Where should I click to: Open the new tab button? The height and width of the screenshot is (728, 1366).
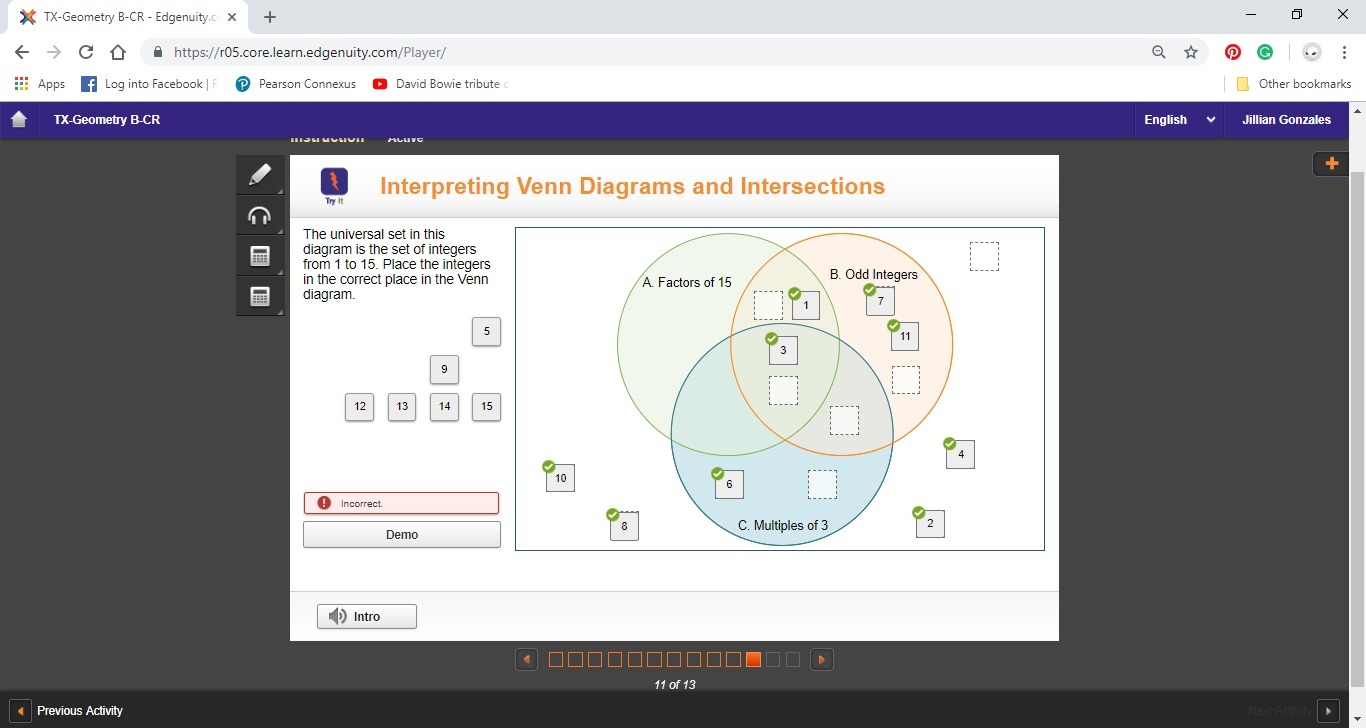tap(270, 17)
